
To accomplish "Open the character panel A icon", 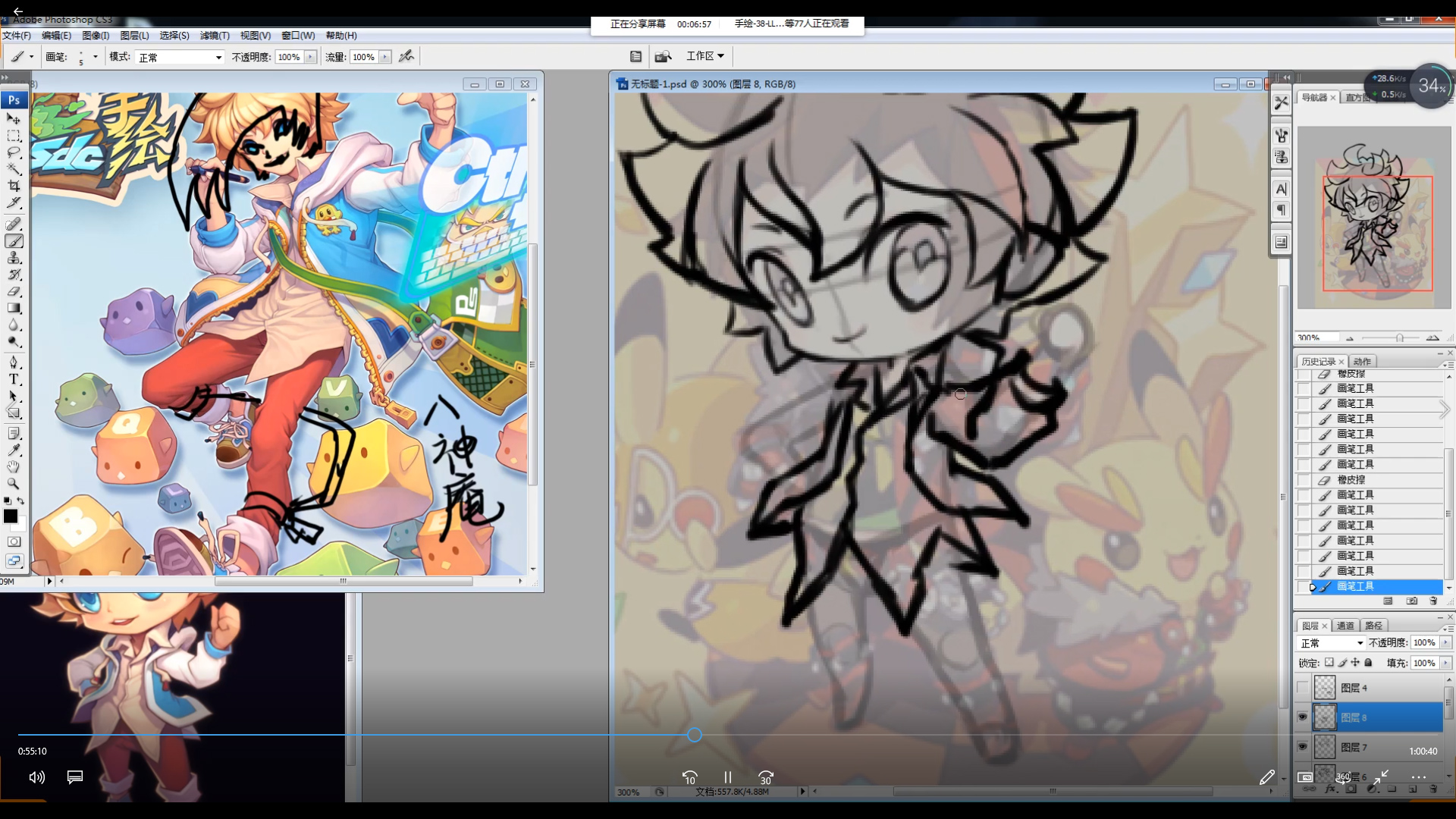I will point(1281,189).
